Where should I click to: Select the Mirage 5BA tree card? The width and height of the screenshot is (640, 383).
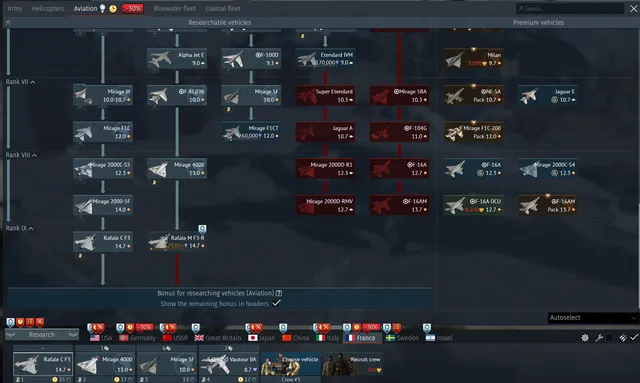400,95
